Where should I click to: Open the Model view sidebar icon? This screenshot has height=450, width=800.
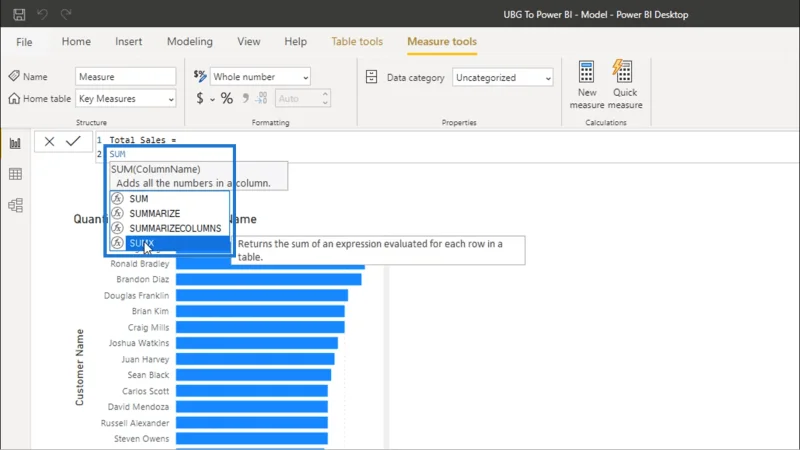15,205
